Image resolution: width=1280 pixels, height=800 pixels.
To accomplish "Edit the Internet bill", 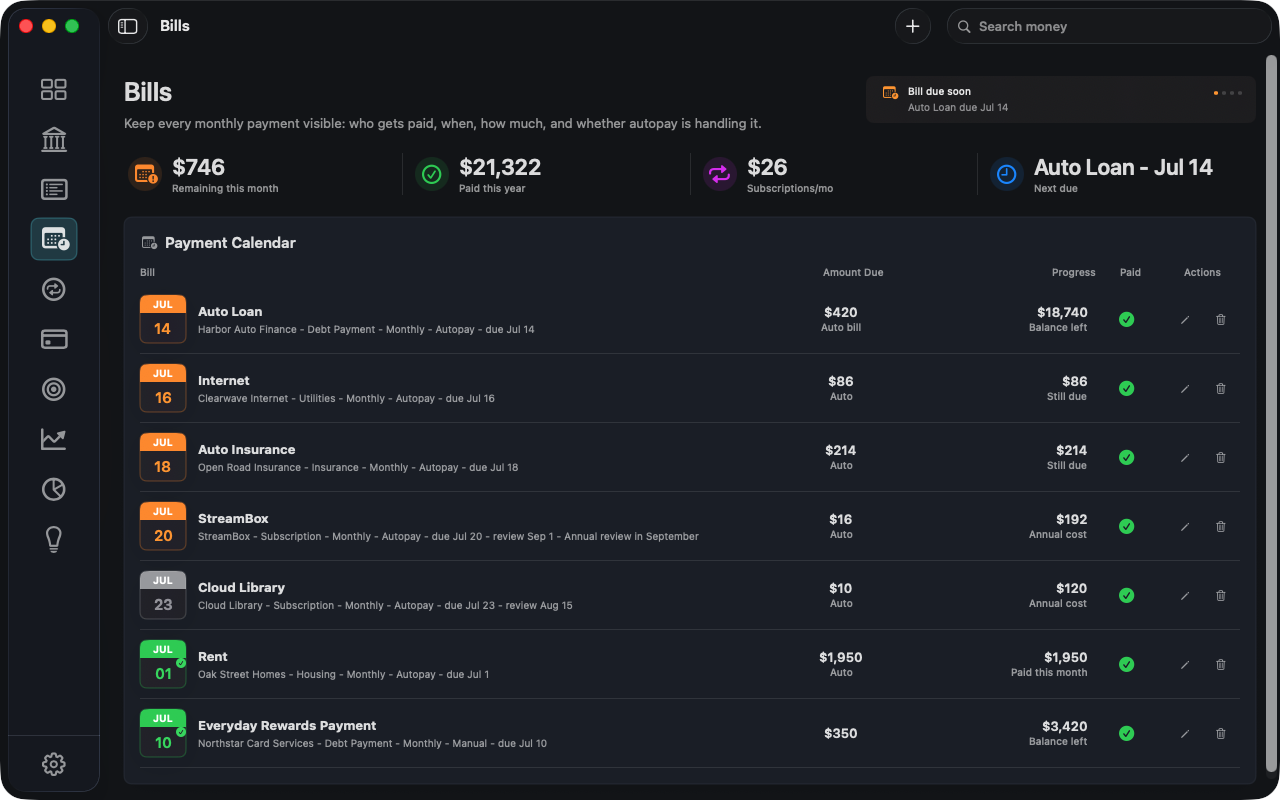I will (1185, 389).
